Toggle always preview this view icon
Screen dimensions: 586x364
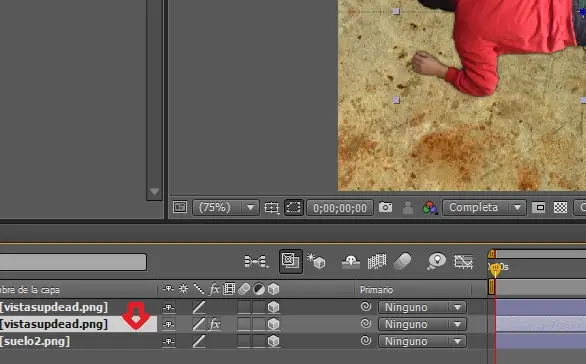180,207
